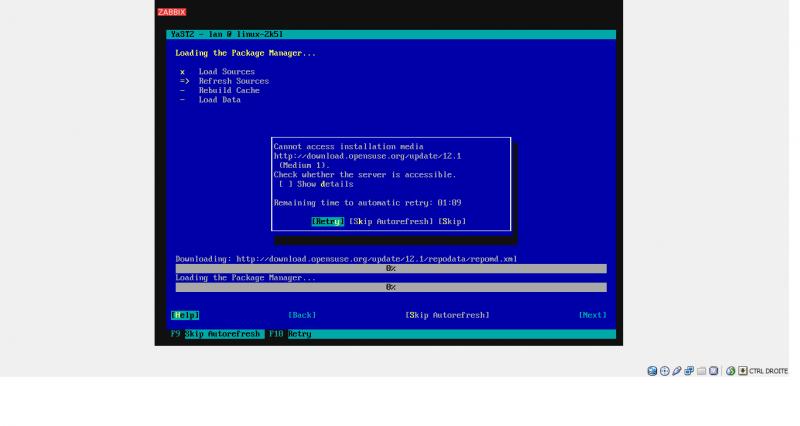Click the download.opensuse.org/update/12.1 URL in dialog
The width and height of the screenshot is (800, 426).
coord(367,156)
